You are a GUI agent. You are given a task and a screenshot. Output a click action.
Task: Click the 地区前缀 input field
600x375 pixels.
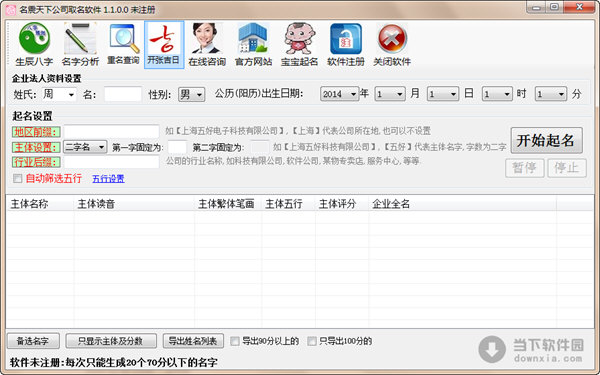111,131
